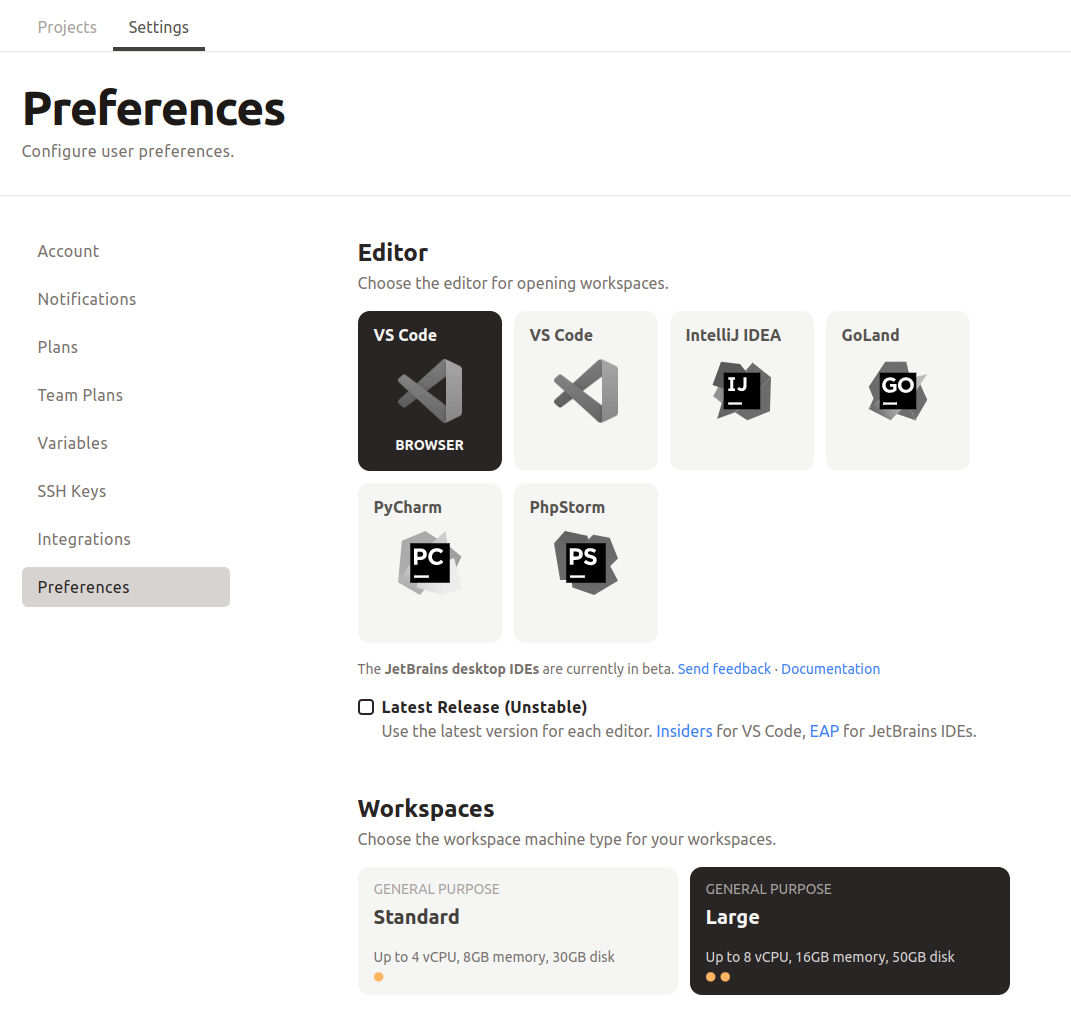Select the VS Code desktop editor
This screenshot has height=1026, width=1071.
pyautogui.click(x=585, y=390)
